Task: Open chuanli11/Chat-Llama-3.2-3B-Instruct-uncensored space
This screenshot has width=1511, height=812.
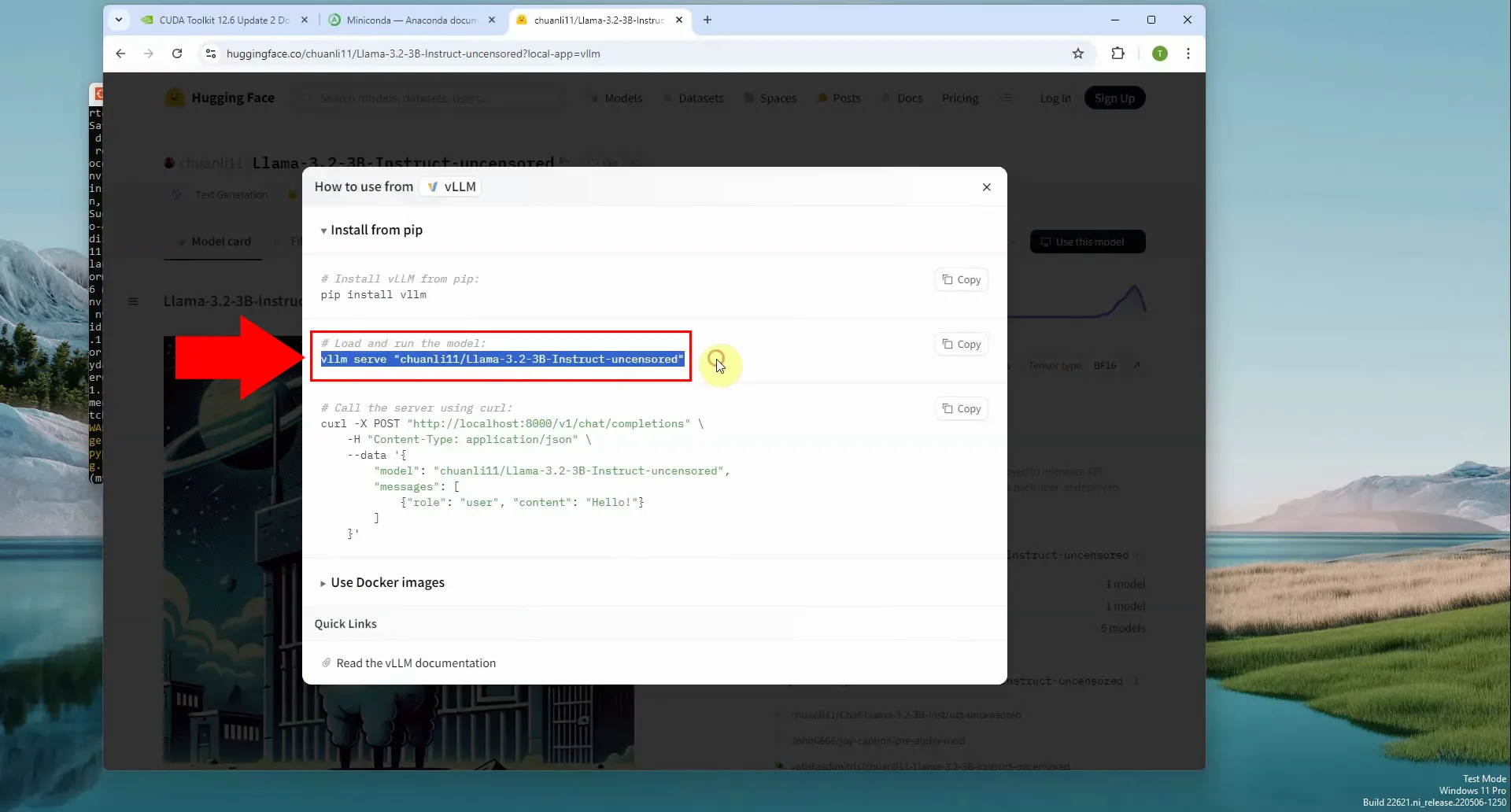Action: coord(905,715)
